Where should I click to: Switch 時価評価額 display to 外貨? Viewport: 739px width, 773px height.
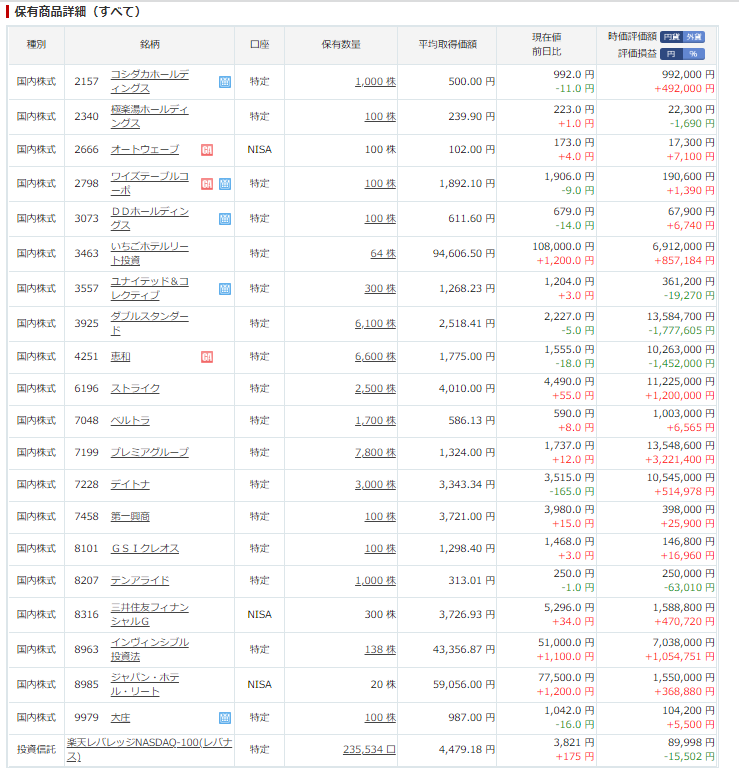[x=694, y=37]
